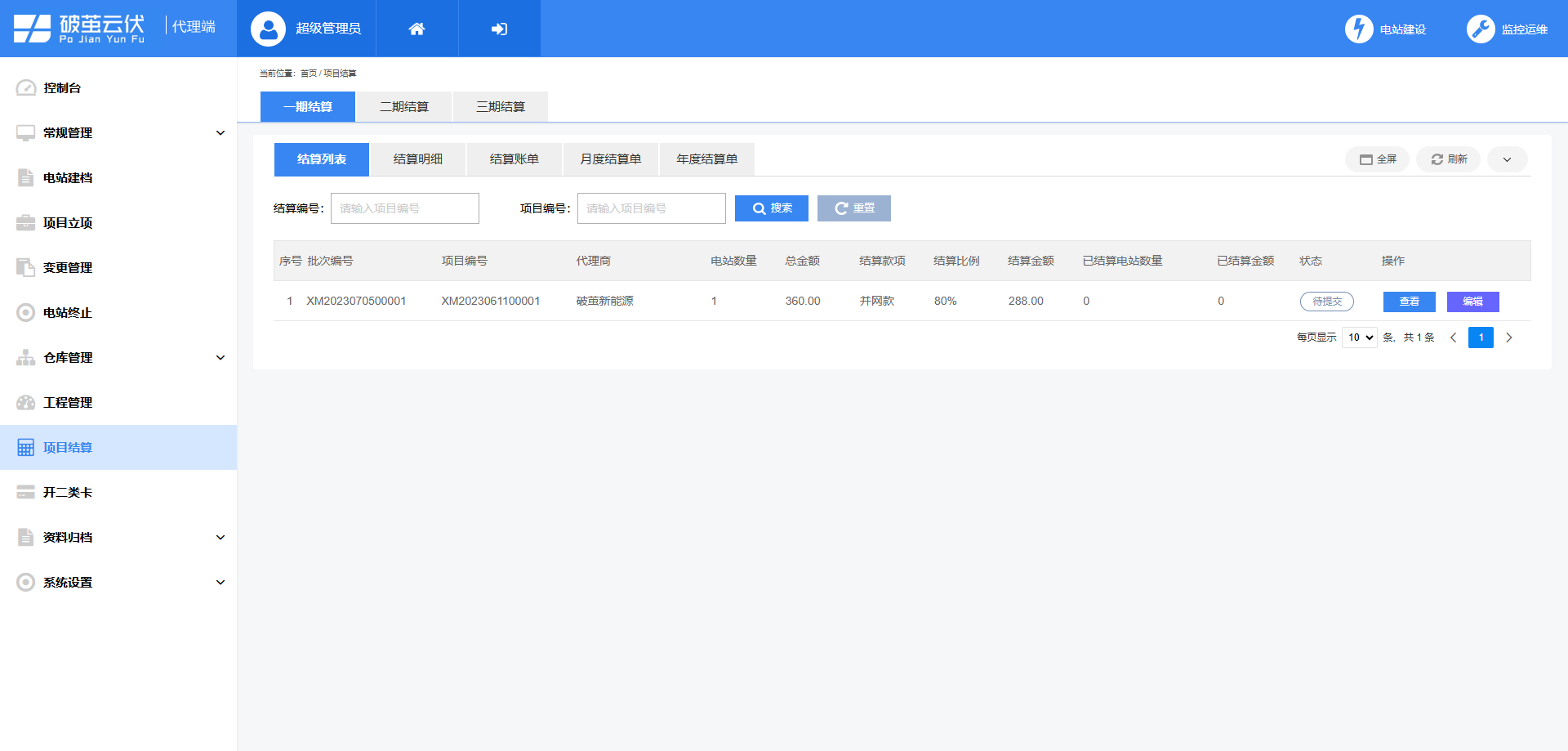1568x751 pixels.
Task: Expand the toolbar chevron dropdown
Action: coord(1507,159)
